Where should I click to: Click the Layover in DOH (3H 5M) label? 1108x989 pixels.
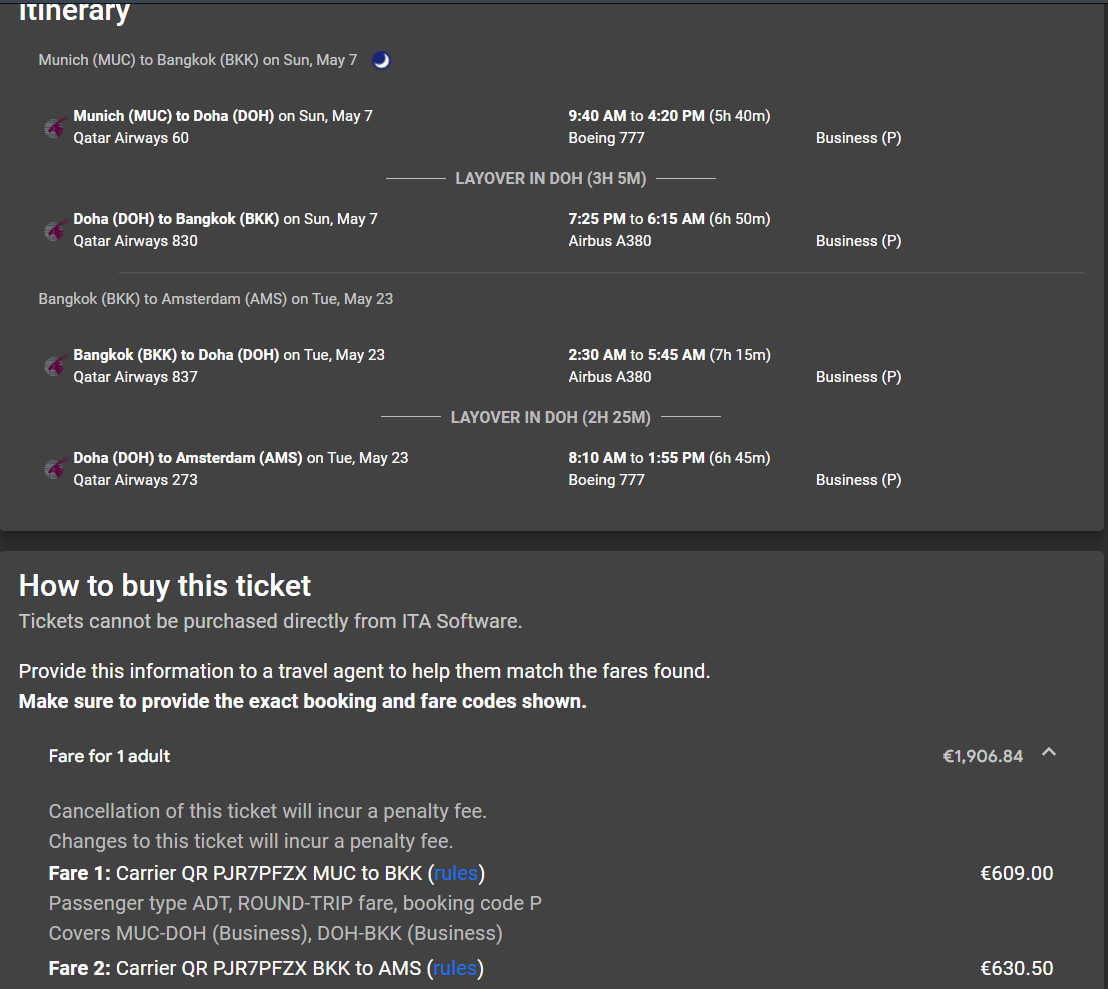point(550,179)
